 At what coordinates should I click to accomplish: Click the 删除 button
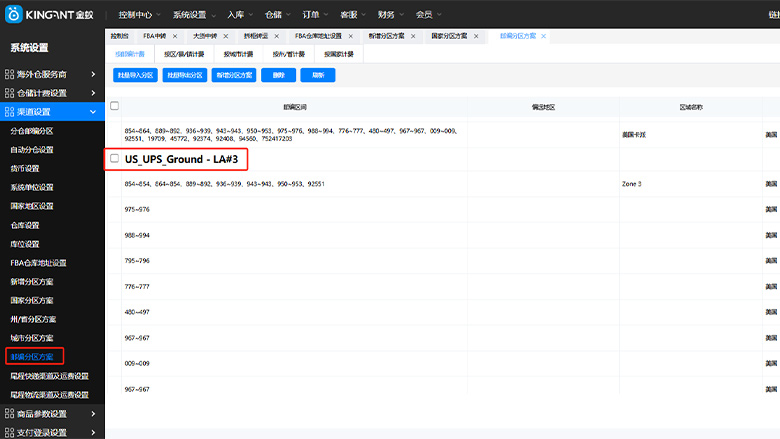point(277,75)
